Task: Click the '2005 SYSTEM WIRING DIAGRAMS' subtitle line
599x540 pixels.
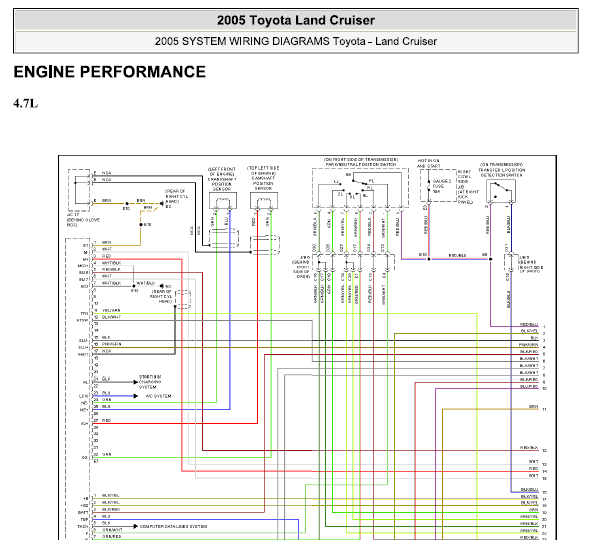Action: coord(296,41)
